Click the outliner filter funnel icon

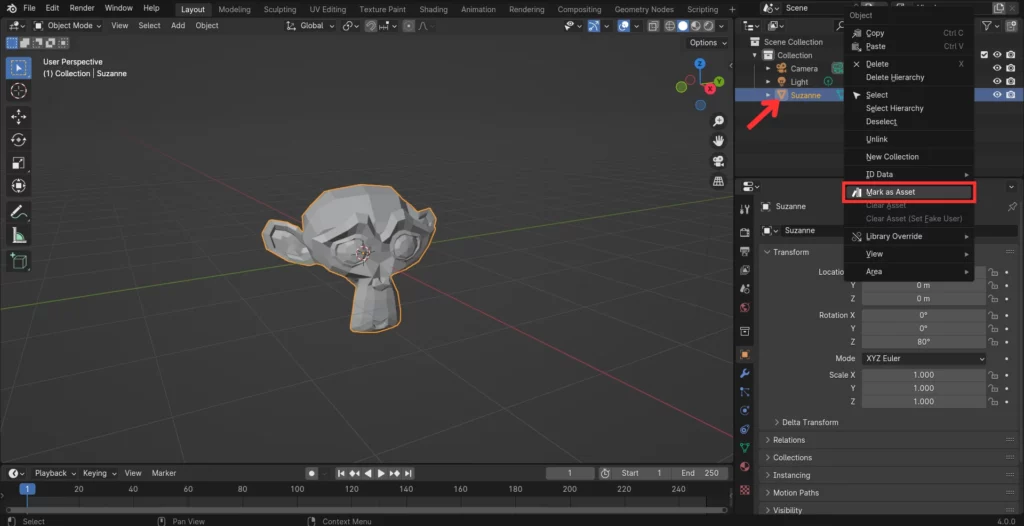(x=987, y=25)
